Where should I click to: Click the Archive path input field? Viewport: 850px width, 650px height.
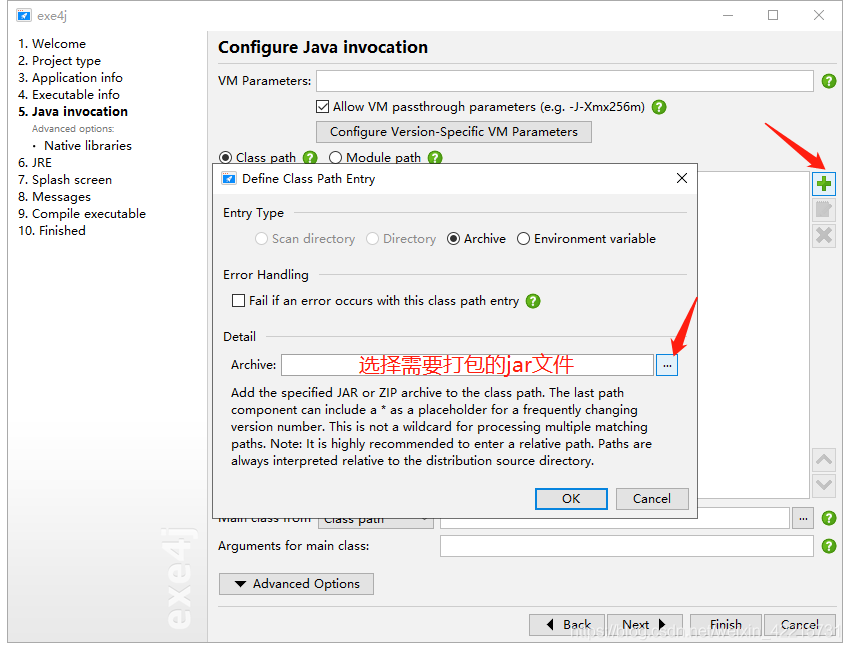point(467,365)
